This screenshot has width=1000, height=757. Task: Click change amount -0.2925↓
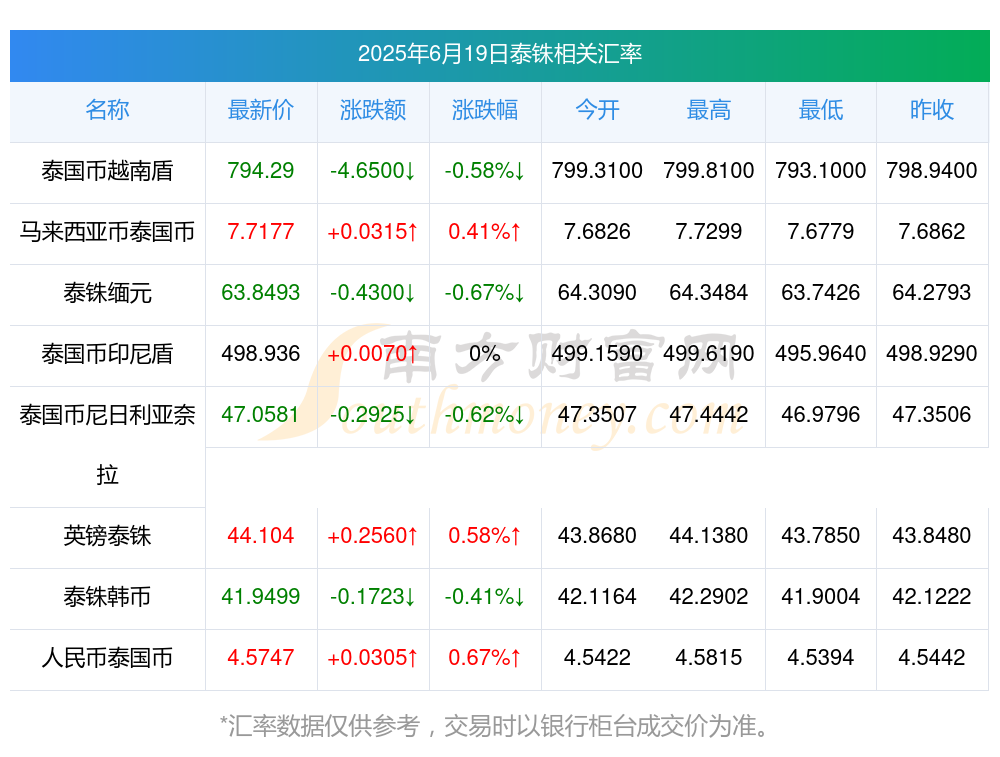click(x=373, y=415)
